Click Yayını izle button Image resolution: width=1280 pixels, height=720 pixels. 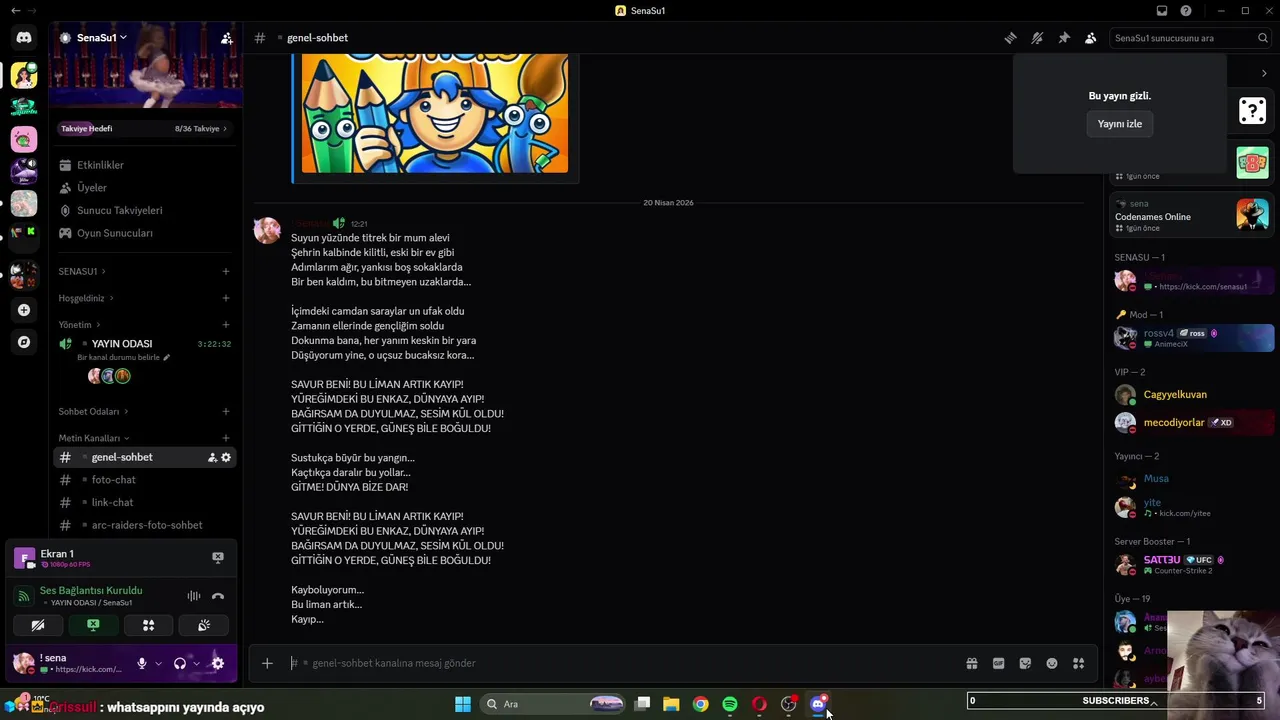[1119, 124]
